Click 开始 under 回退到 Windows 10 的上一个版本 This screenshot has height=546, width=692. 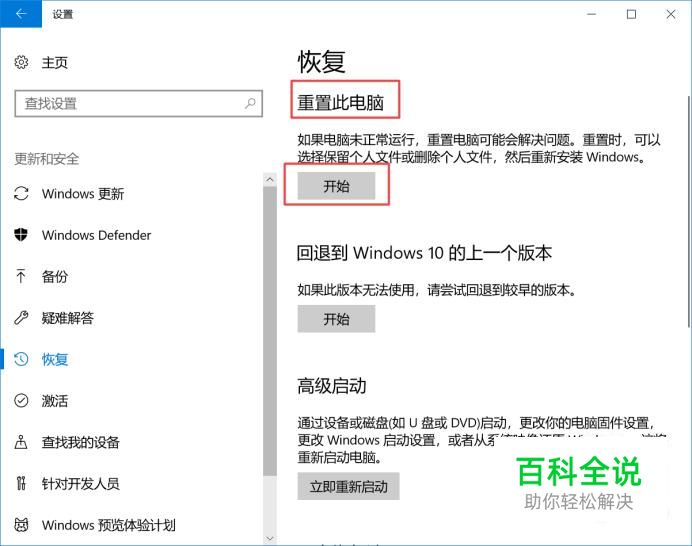(x=336, y=319)
